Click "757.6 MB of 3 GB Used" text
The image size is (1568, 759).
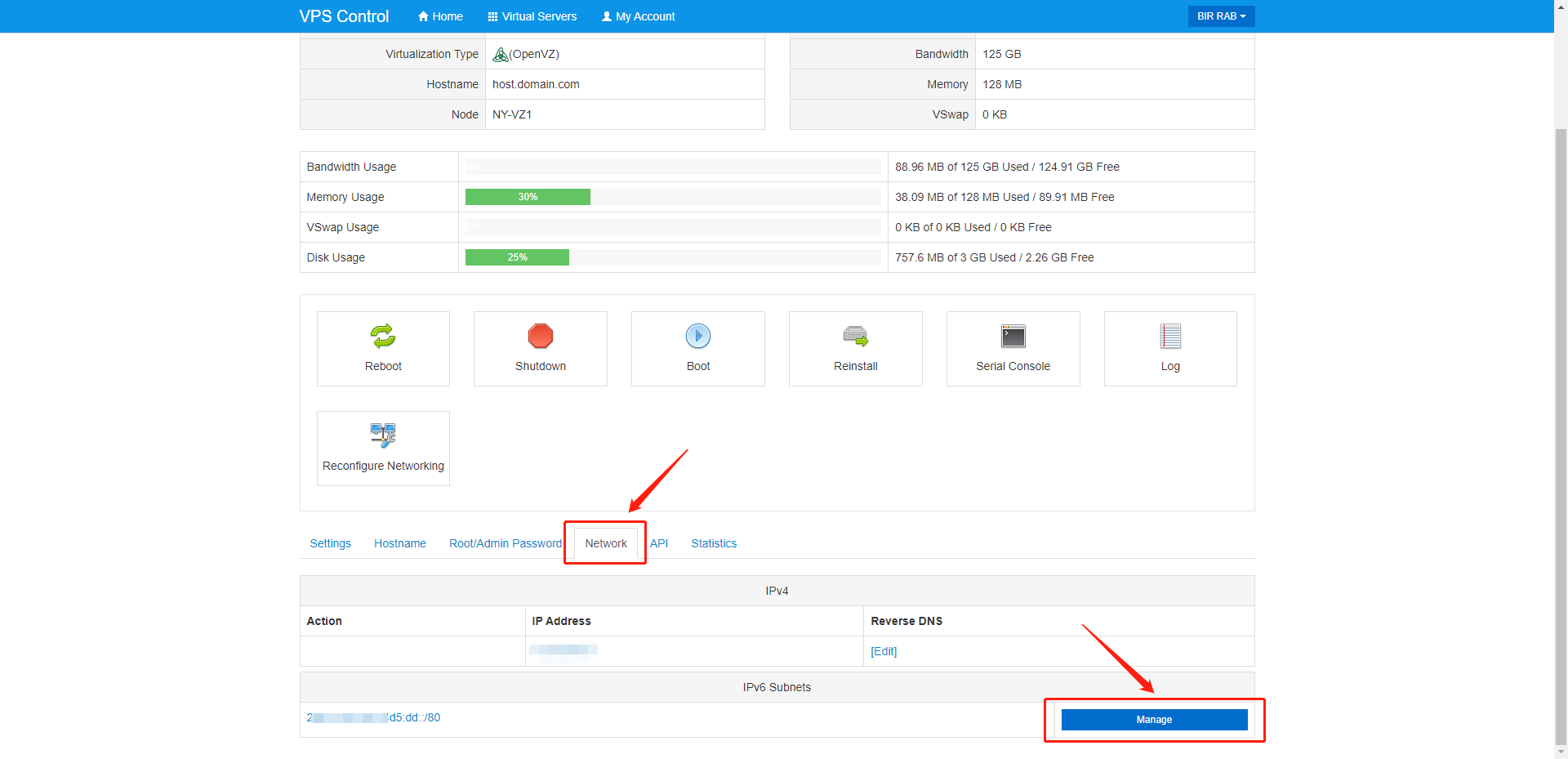pos(955,257)
